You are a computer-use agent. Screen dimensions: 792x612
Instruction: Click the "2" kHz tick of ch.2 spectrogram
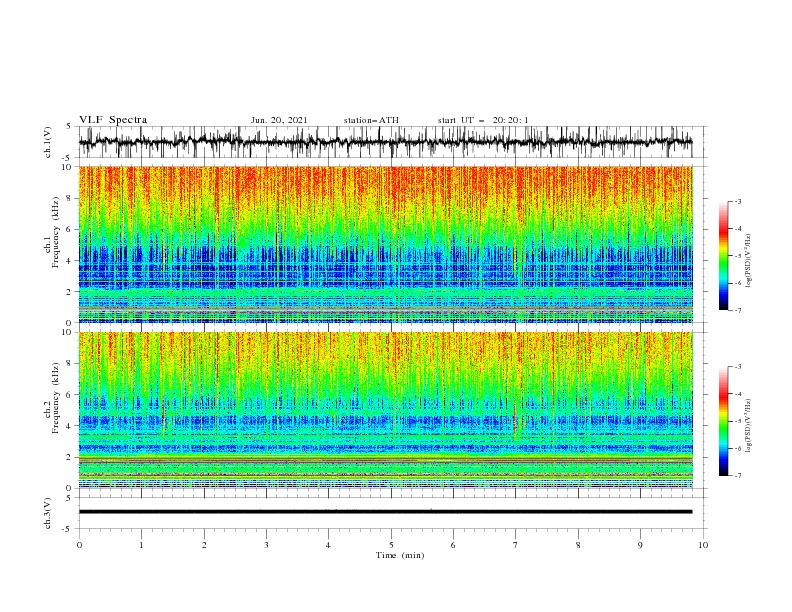(x=71, y=457)
